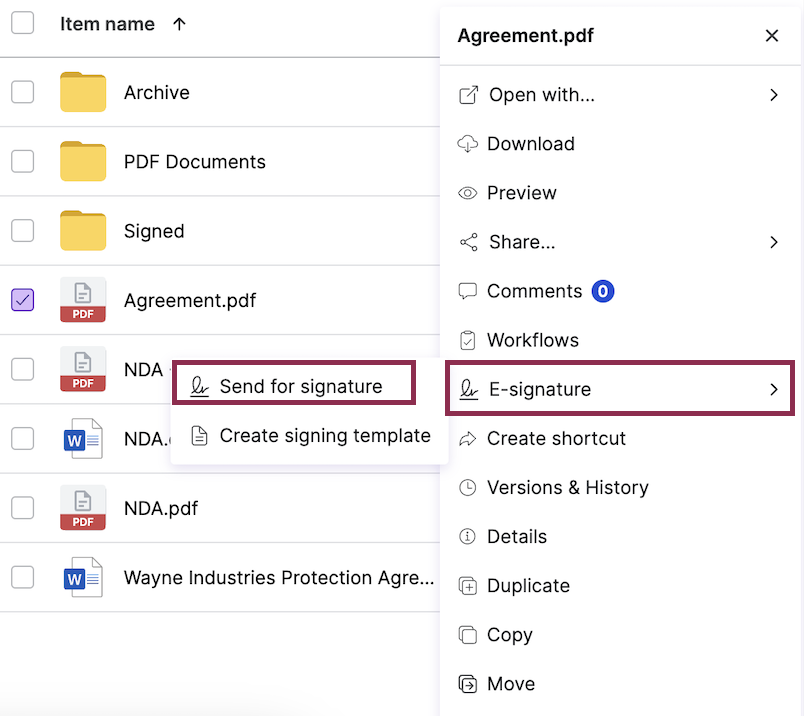This screenshot has width=804, height=716.
Task: Click the E-signature pen icon
Action: [x=468, y=389]
